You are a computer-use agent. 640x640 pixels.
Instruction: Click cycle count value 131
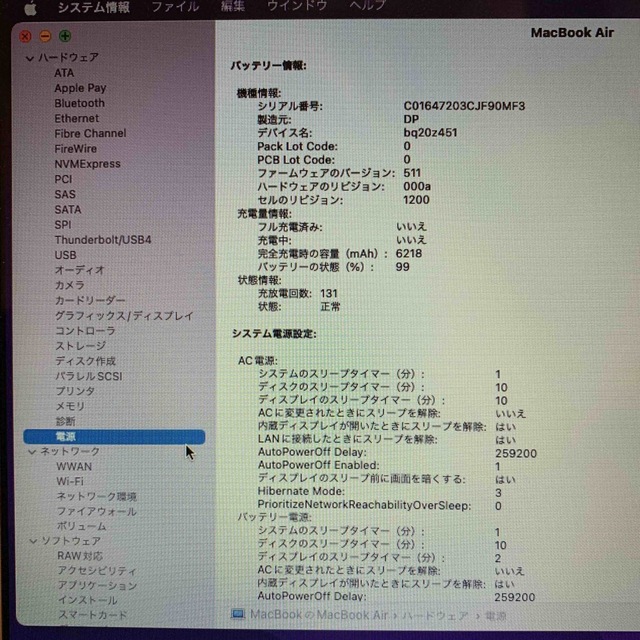tap(329, 293)
